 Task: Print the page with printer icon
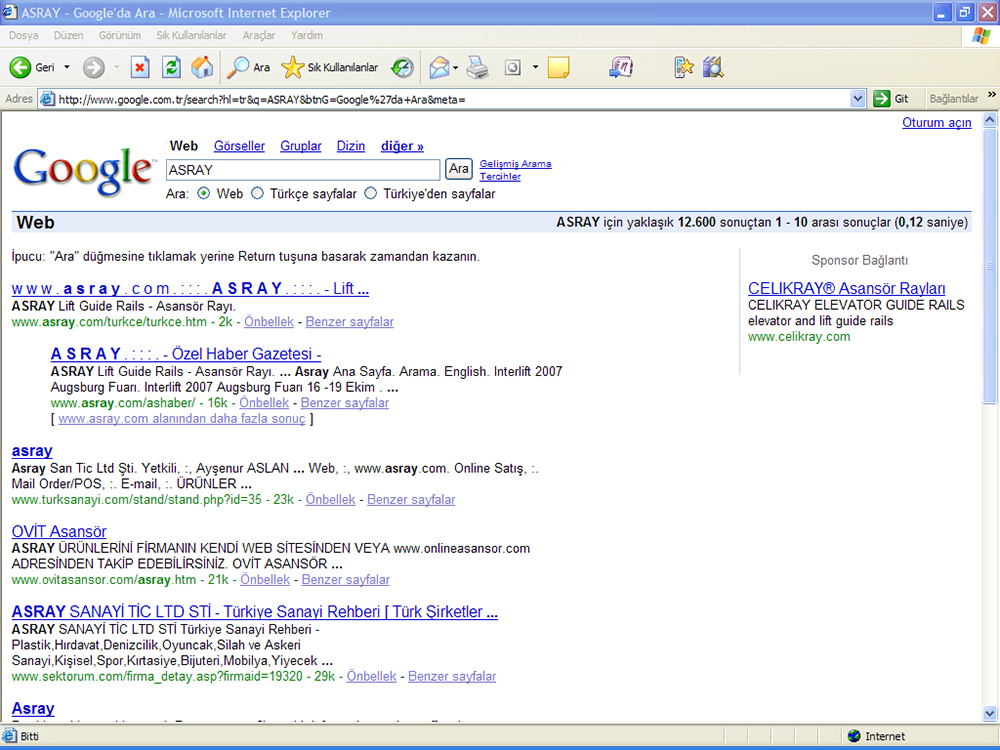pos(478,67)
